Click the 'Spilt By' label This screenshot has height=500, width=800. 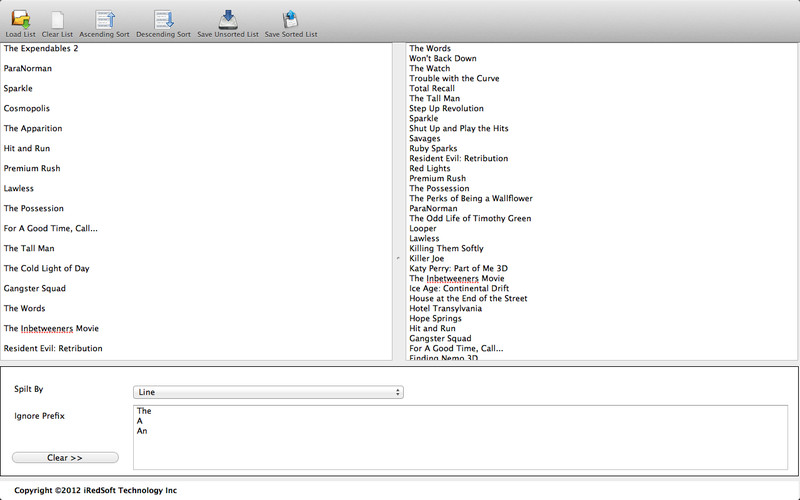[29, 389]
